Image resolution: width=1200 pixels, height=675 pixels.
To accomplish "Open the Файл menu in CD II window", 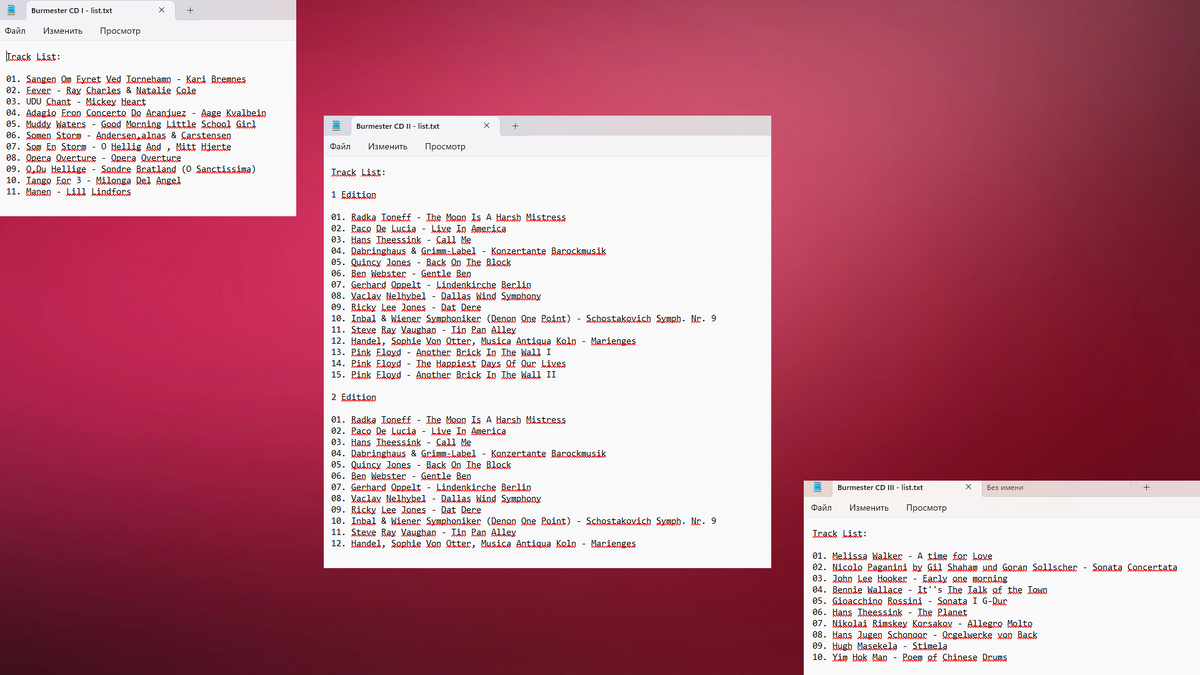I will 340,146.
